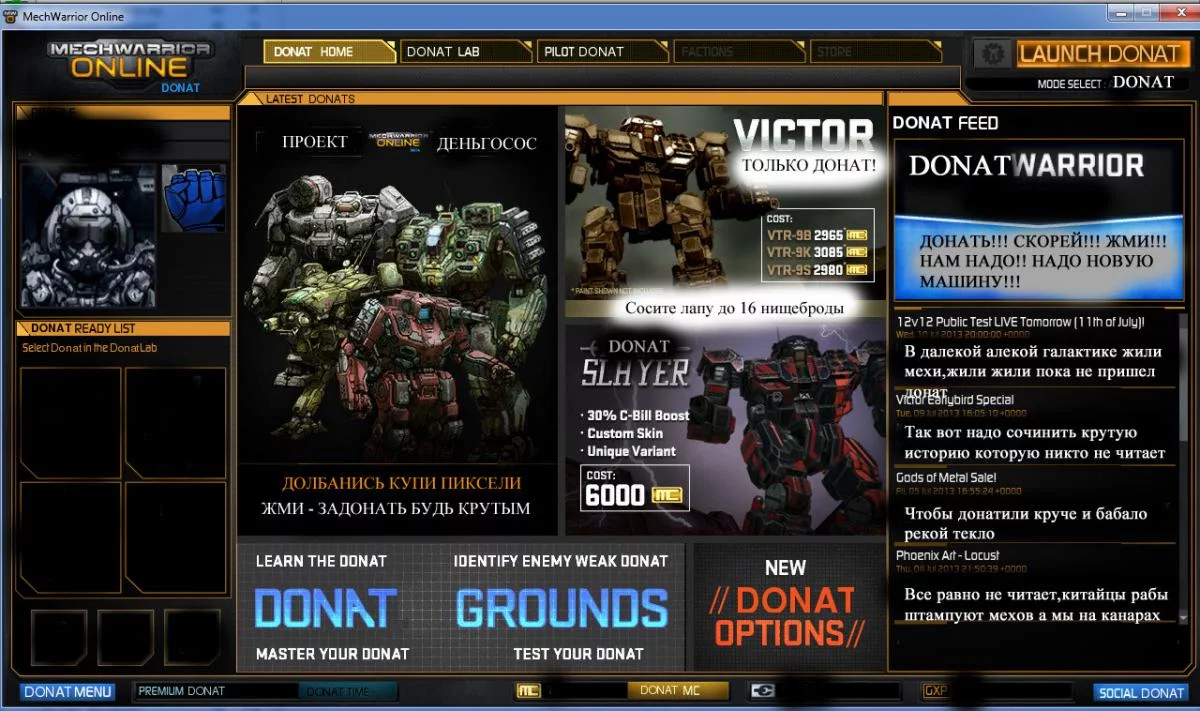The width and height of the screenshot is (1200, 711).
Task: Click the GXP icon in bottom bar
Action: tap(935, 691)
